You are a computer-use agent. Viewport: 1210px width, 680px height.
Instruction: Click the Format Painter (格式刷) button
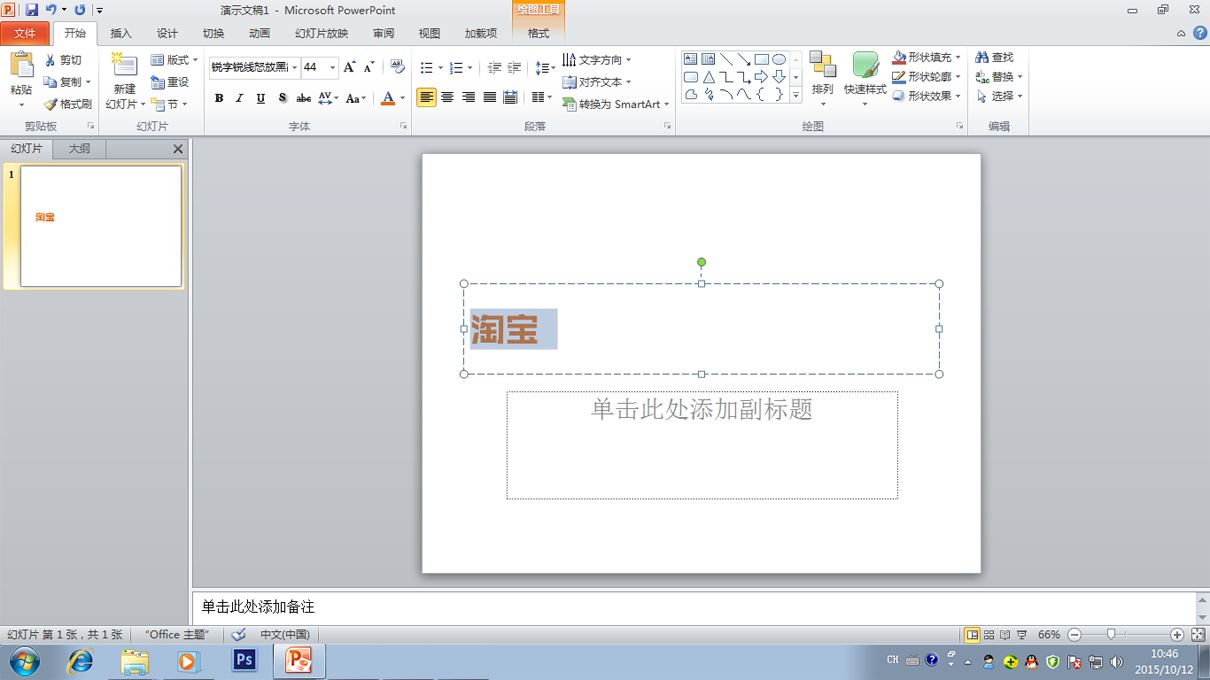68,104
